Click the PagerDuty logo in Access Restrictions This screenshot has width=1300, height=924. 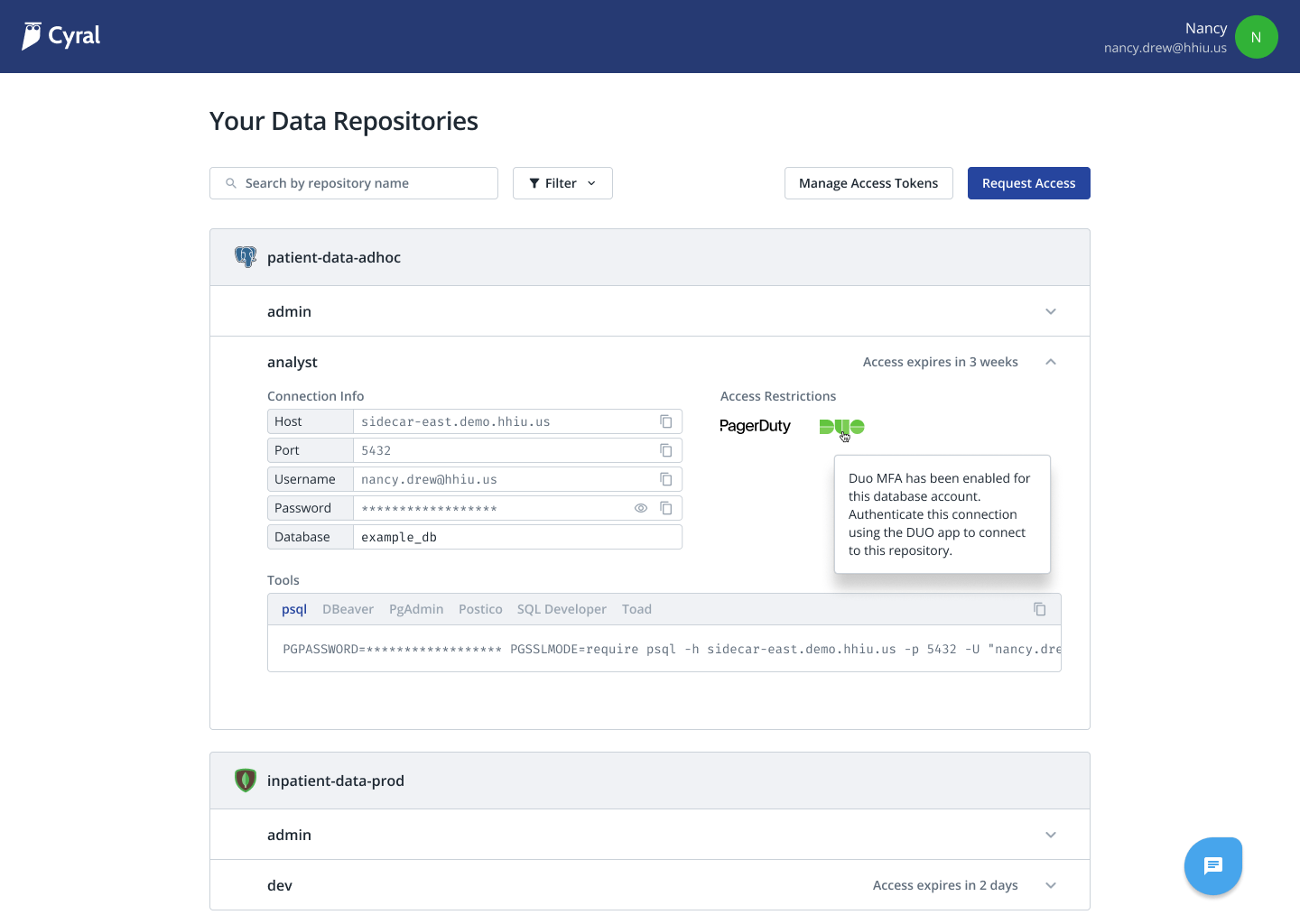pyautogui.click(x=755, y=426)
